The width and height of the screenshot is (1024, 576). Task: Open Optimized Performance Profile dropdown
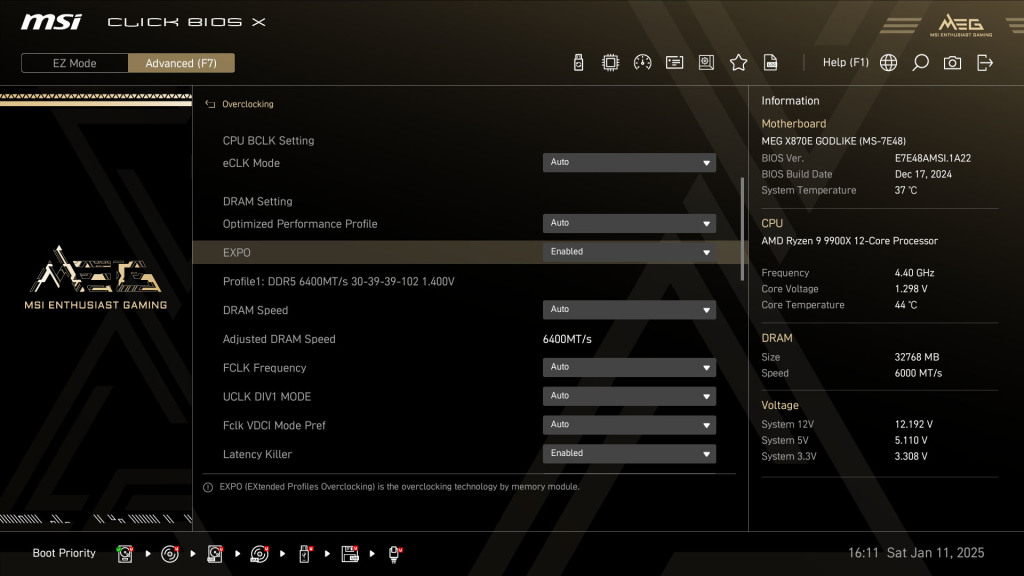pyautogui.click(x=629, y=223)
